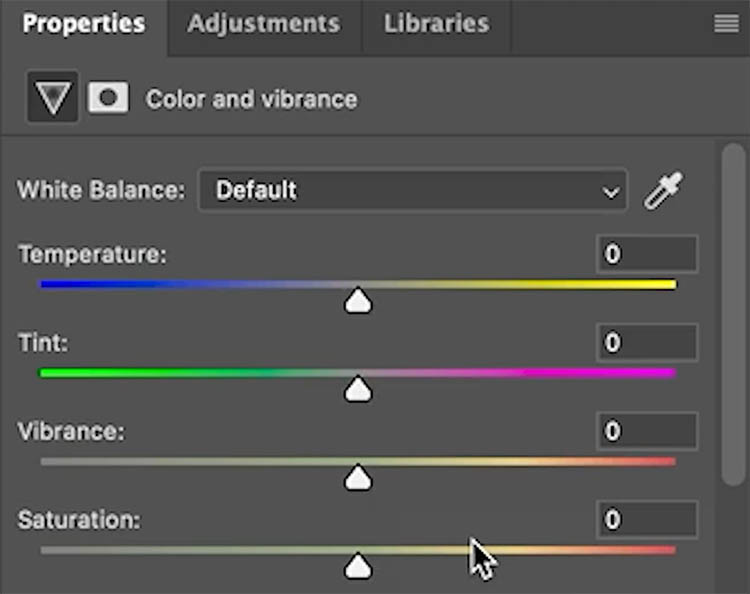The width and height of the screenshot is (750, 594).
Task: Click the White Balance dropdown chevron
Action: [610, 192]
